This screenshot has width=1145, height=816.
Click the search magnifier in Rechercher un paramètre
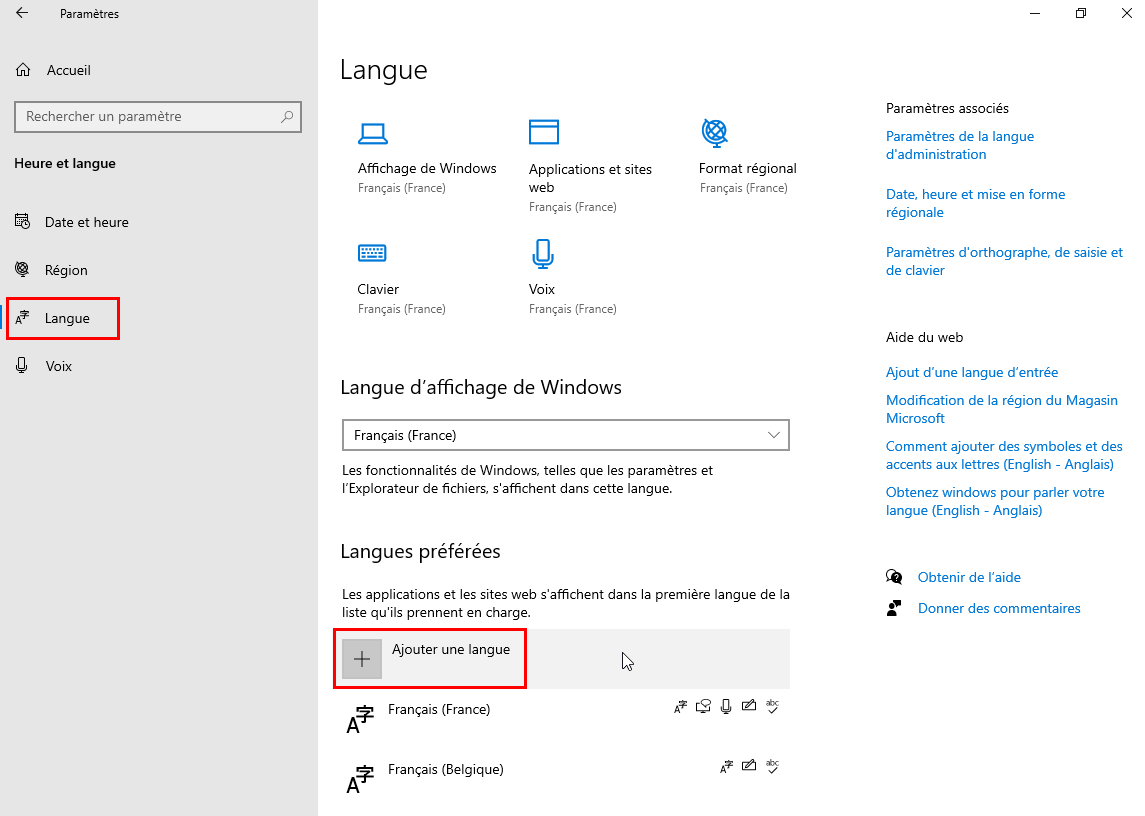click(287, 116)
